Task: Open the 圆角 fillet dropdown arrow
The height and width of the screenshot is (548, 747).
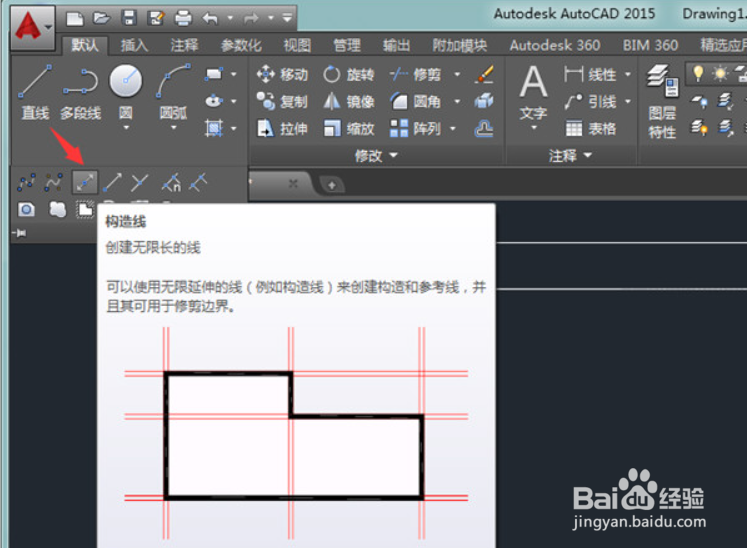Action: pyautogui.click(x=457, y=101)
